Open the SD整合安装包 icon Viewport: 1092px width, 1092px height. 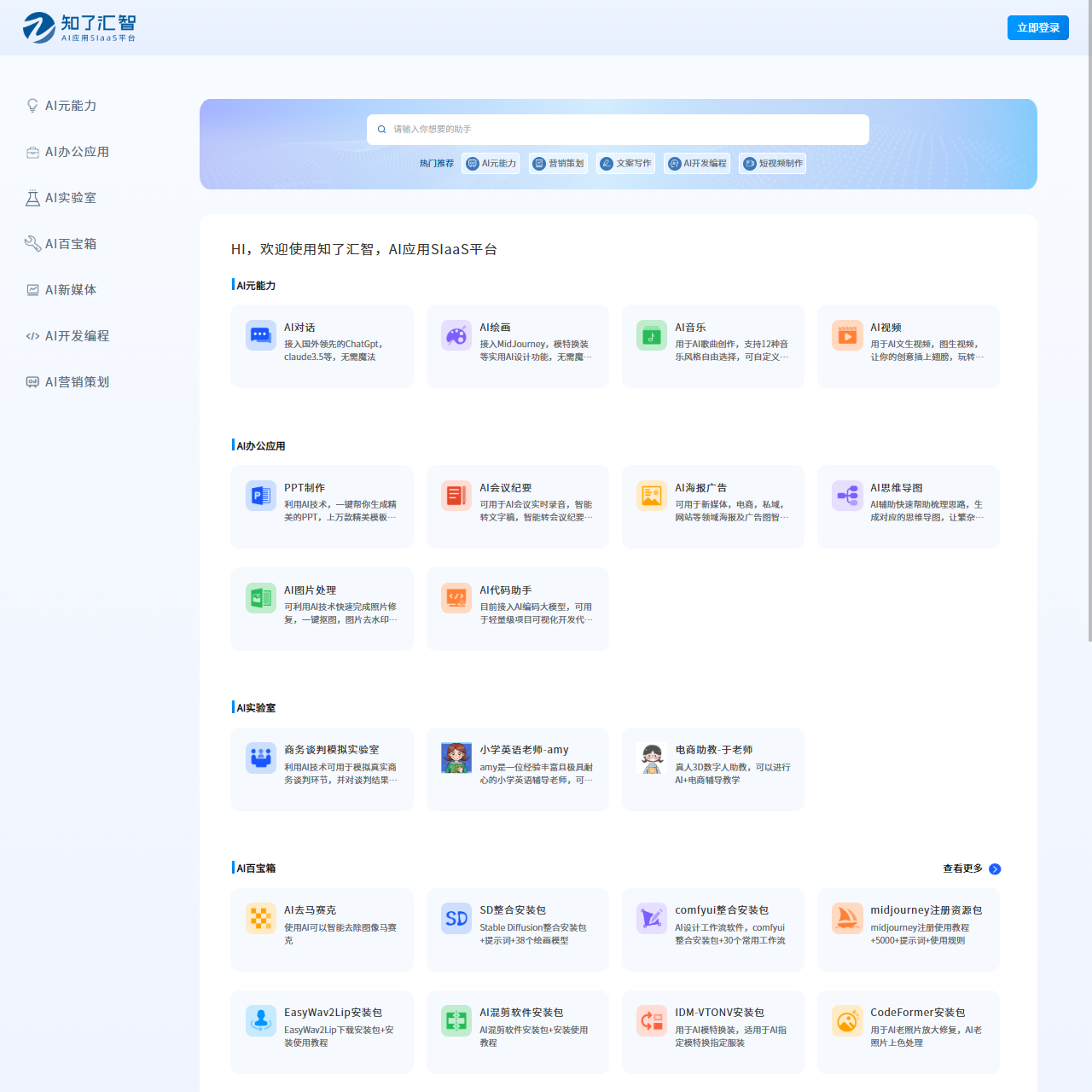pos(456,919)
